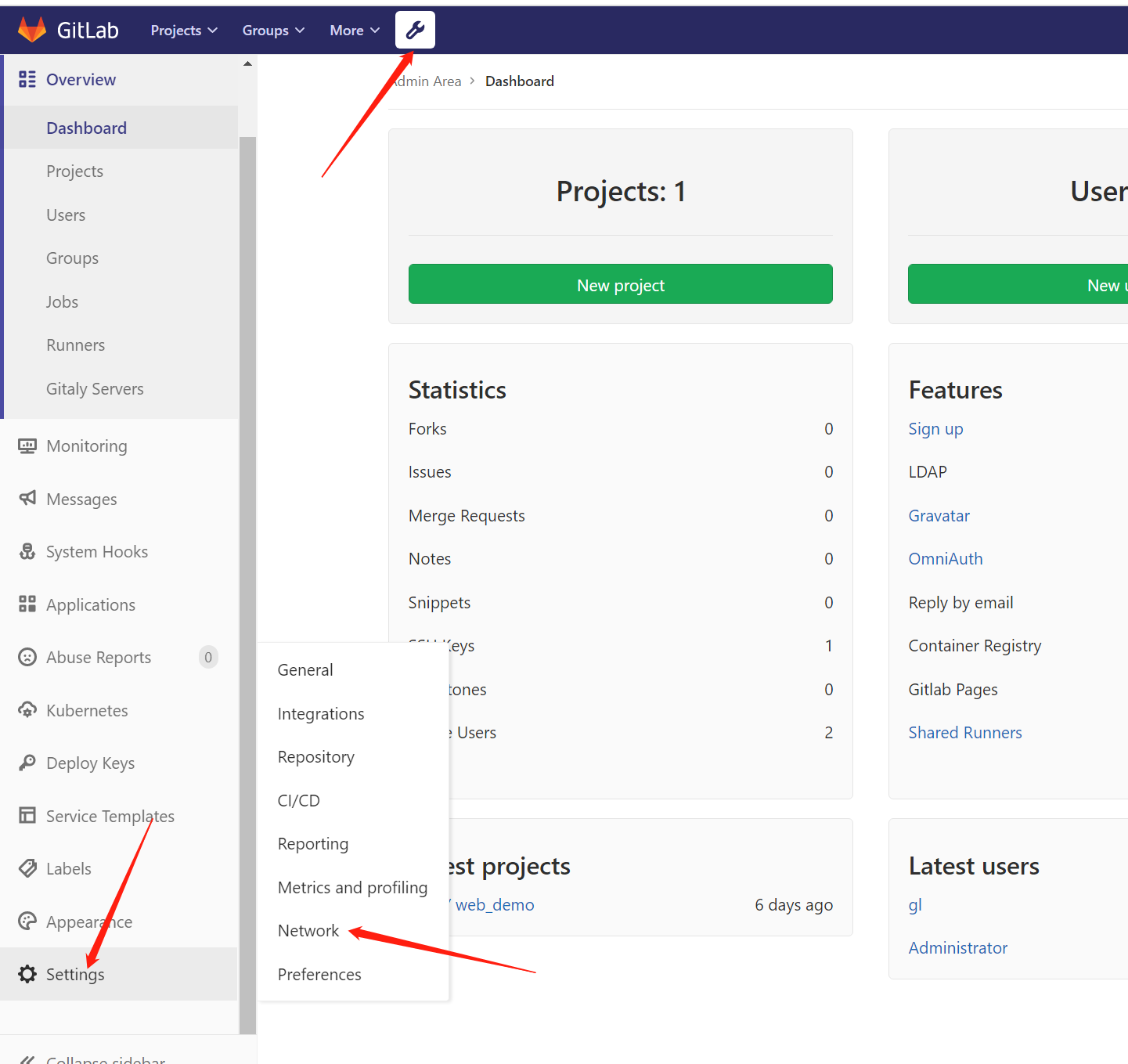The width and height of the screenshot is (1128, 1064).
Task: Click the Kubernetes sidebar label
Action: point(87,710)
